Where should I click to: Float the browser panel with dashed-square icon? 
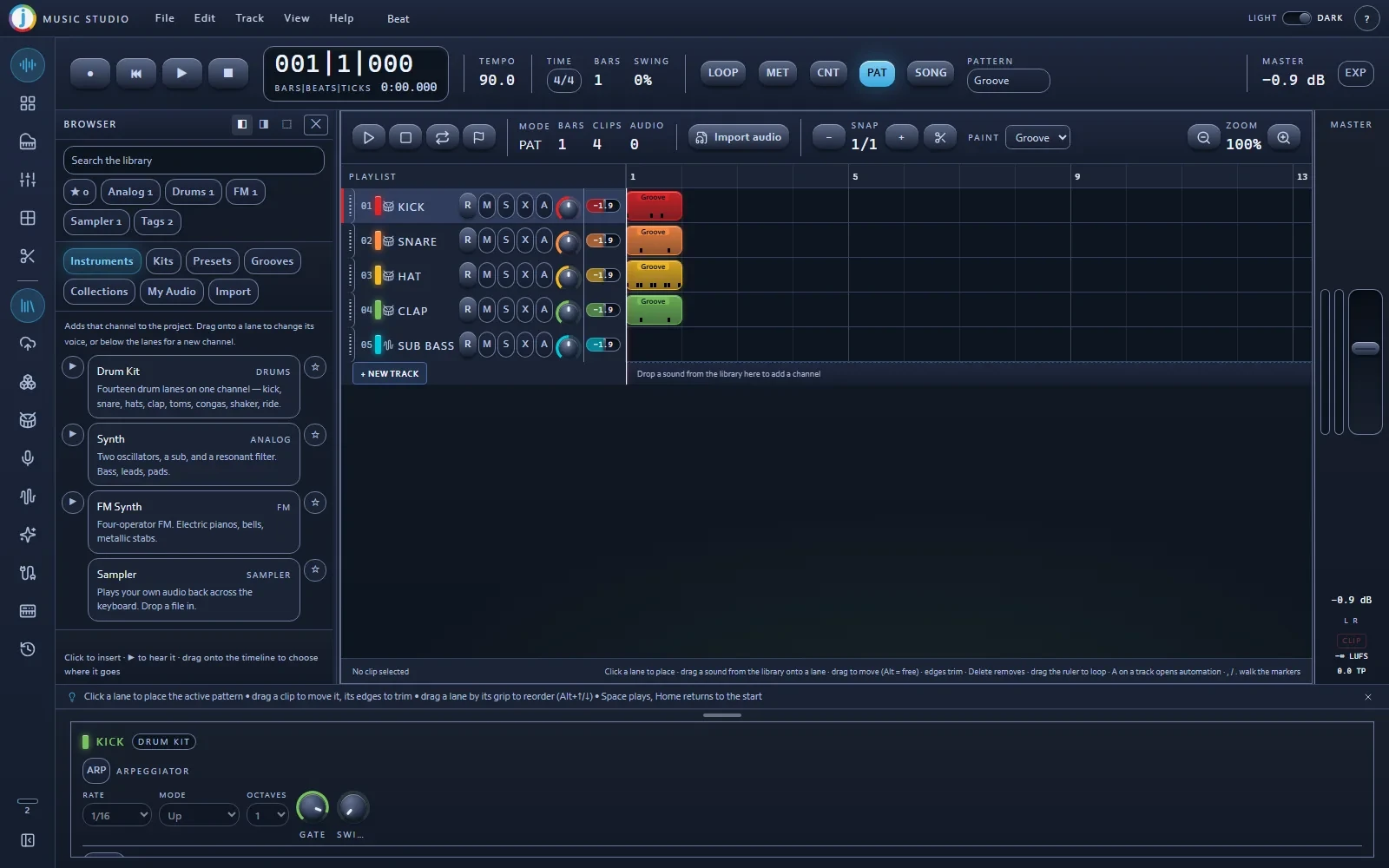tap(286, 124)
